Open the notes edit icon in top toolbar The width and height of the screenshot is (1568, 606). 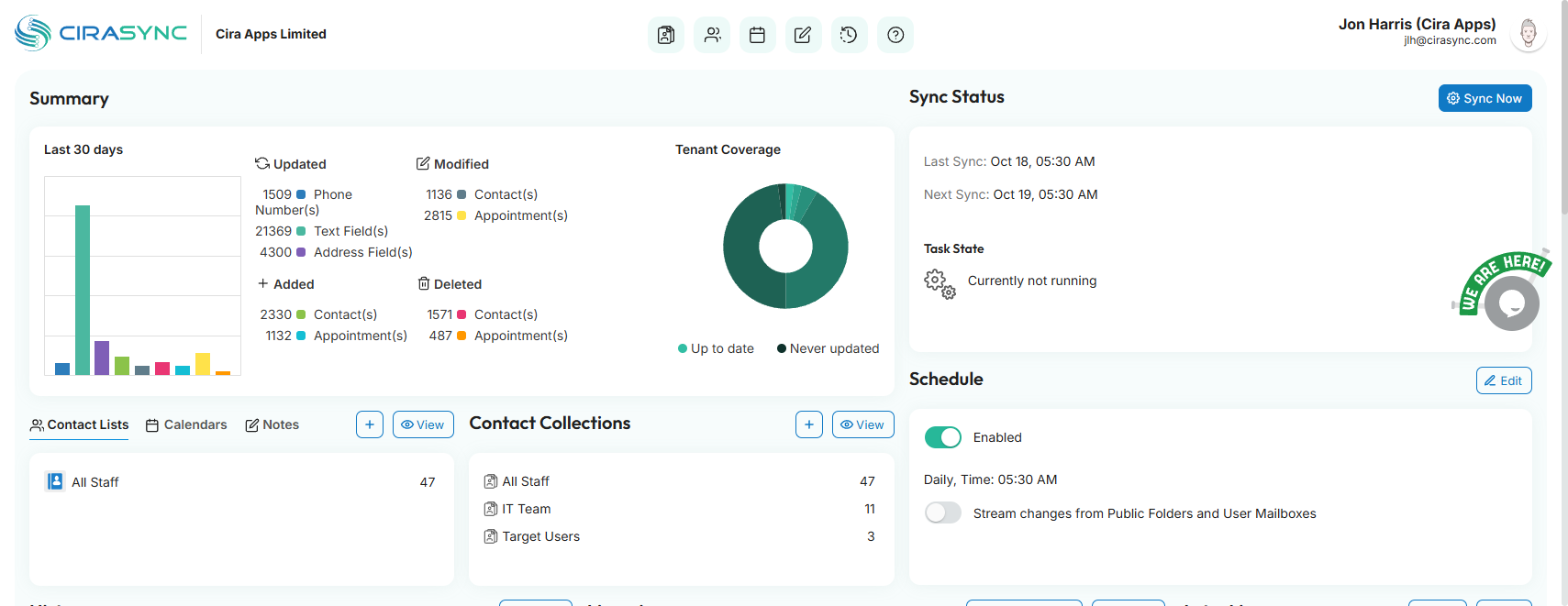pyautogui.click(x=803, y=35)
